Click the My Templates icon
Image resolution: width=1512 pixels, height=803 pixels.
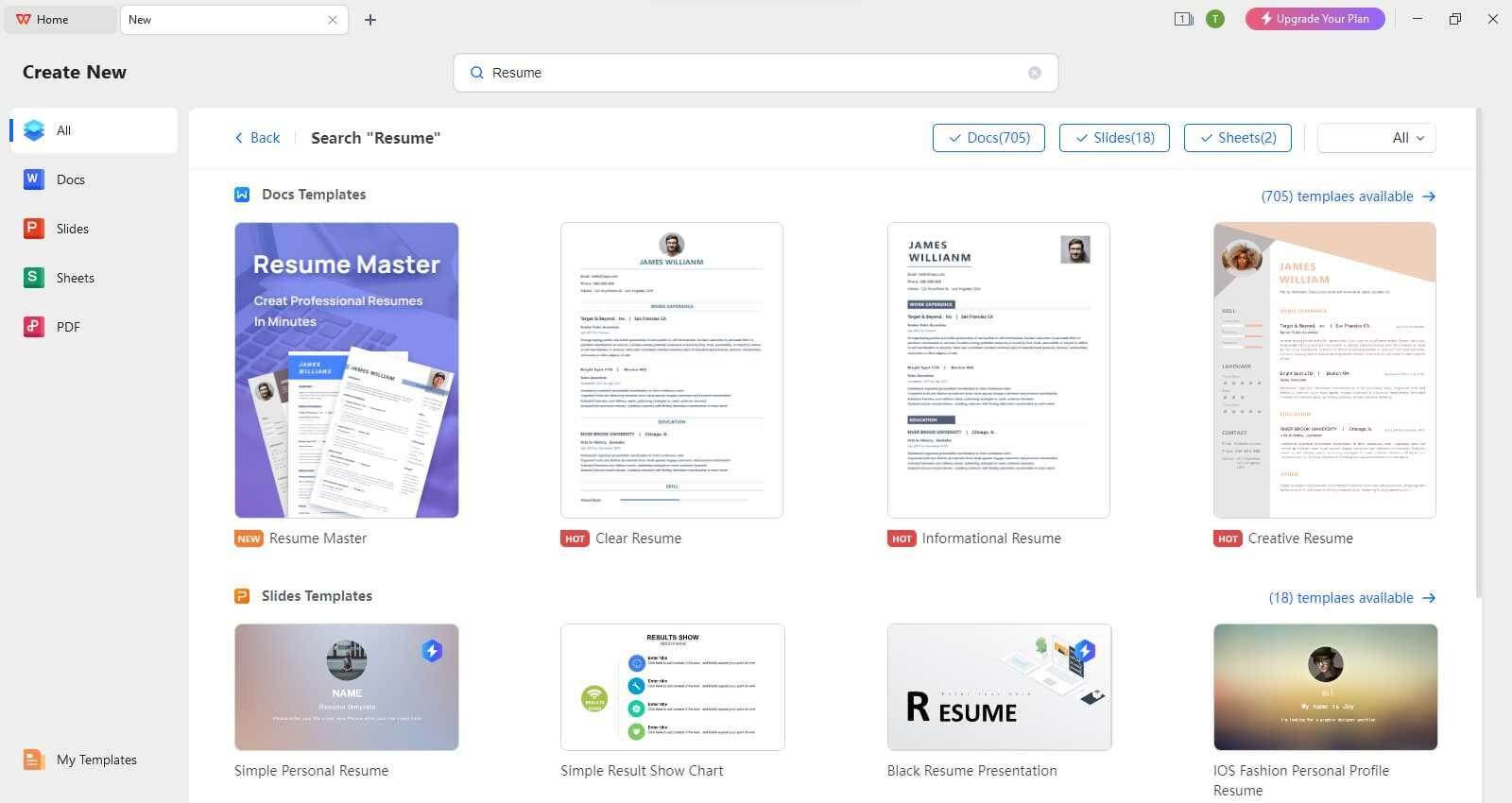tap(33, 760)
